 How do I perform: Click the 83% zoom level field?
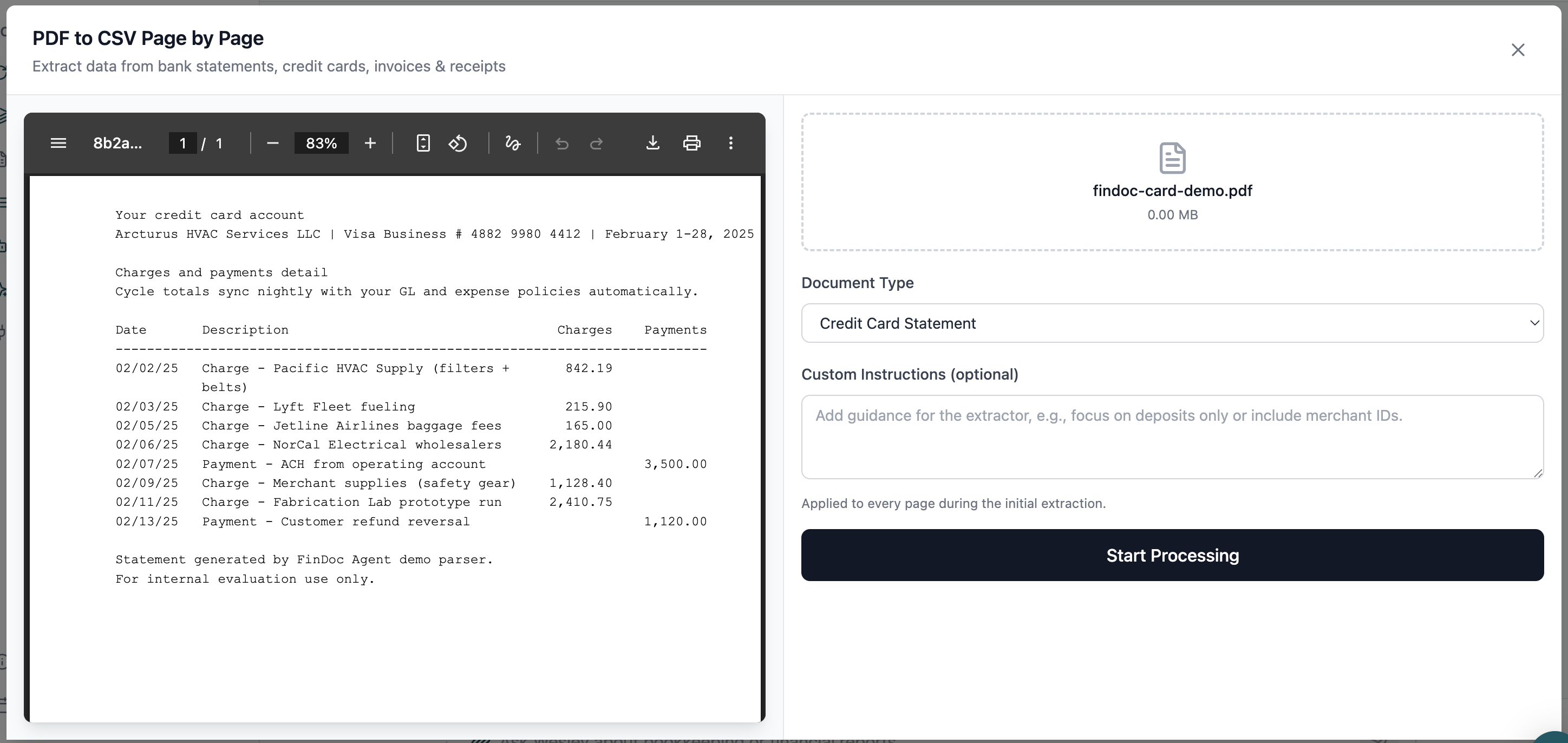point(322,143)
